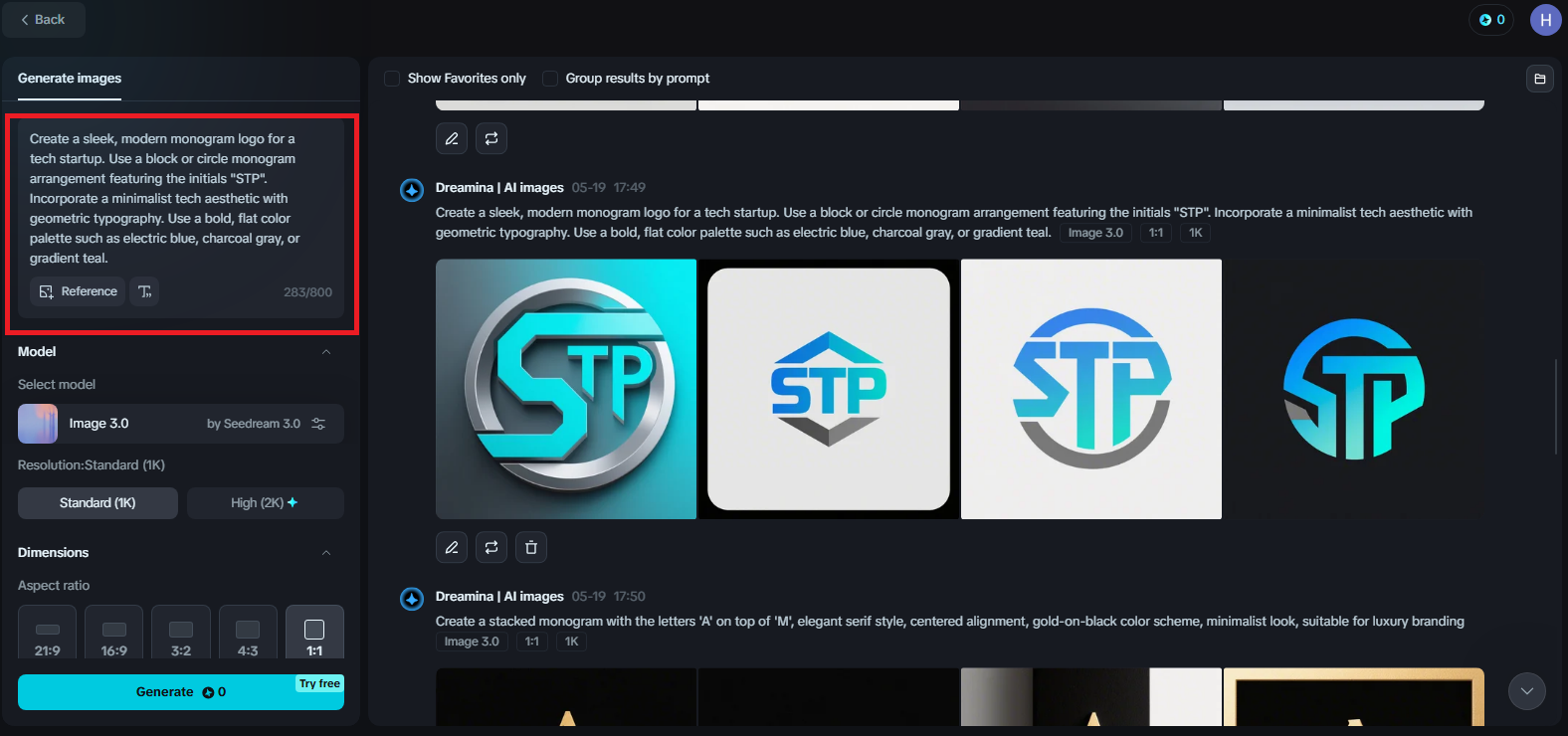
Task: Collapse the Dimensions section
Action: point(326,553)
